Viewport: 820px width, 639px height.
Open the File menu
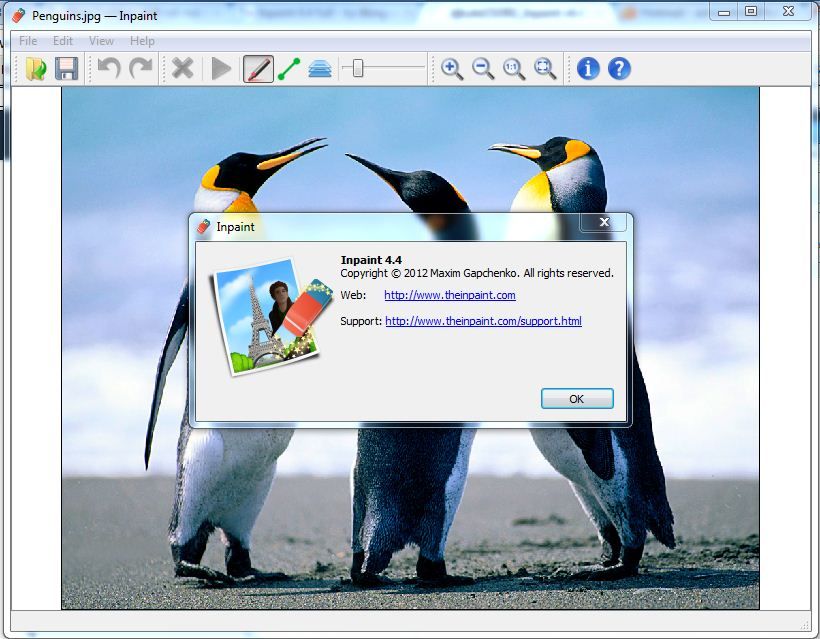[x=27, y=41]
